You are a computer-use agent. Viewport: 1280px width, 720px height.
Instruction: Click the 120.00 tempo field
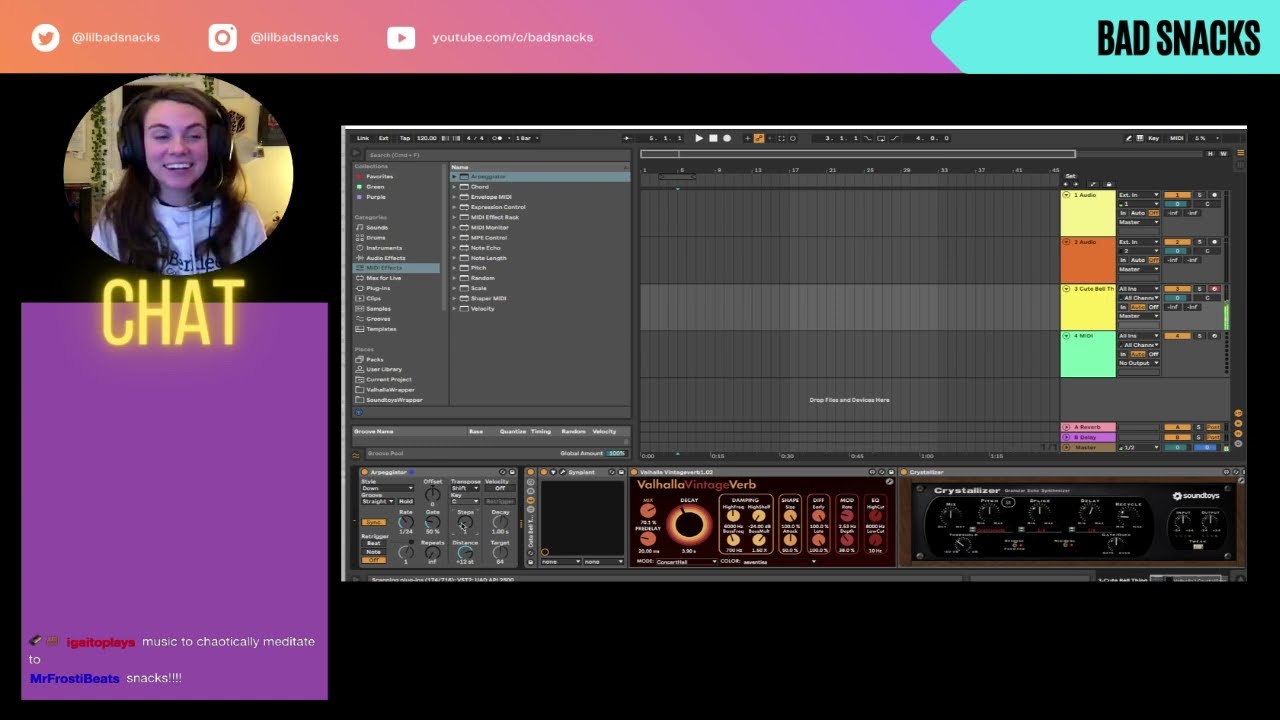tap(426, 138)
